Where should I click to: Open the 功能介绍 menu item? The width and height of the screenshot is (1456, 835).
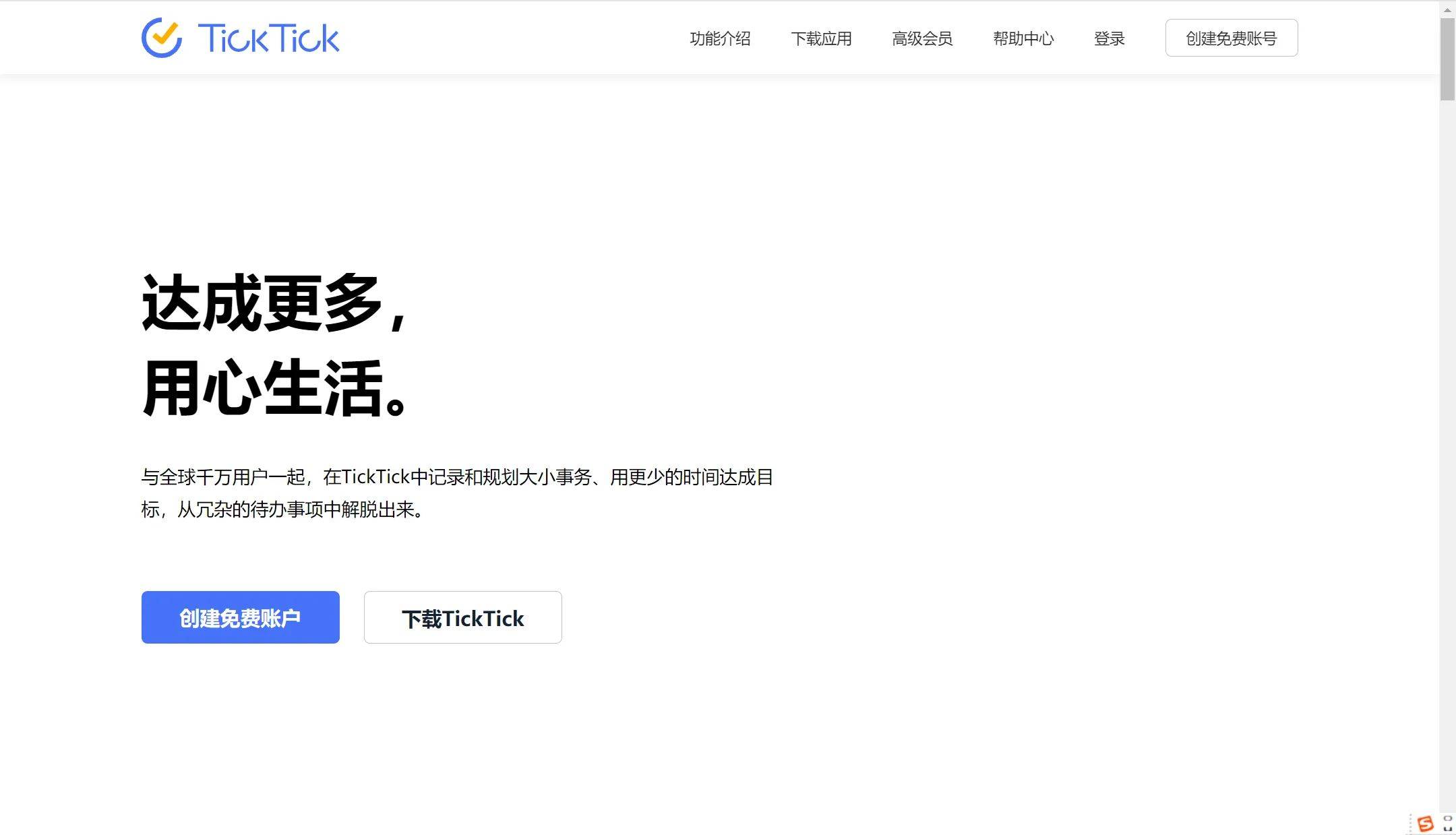click(720, 38)
